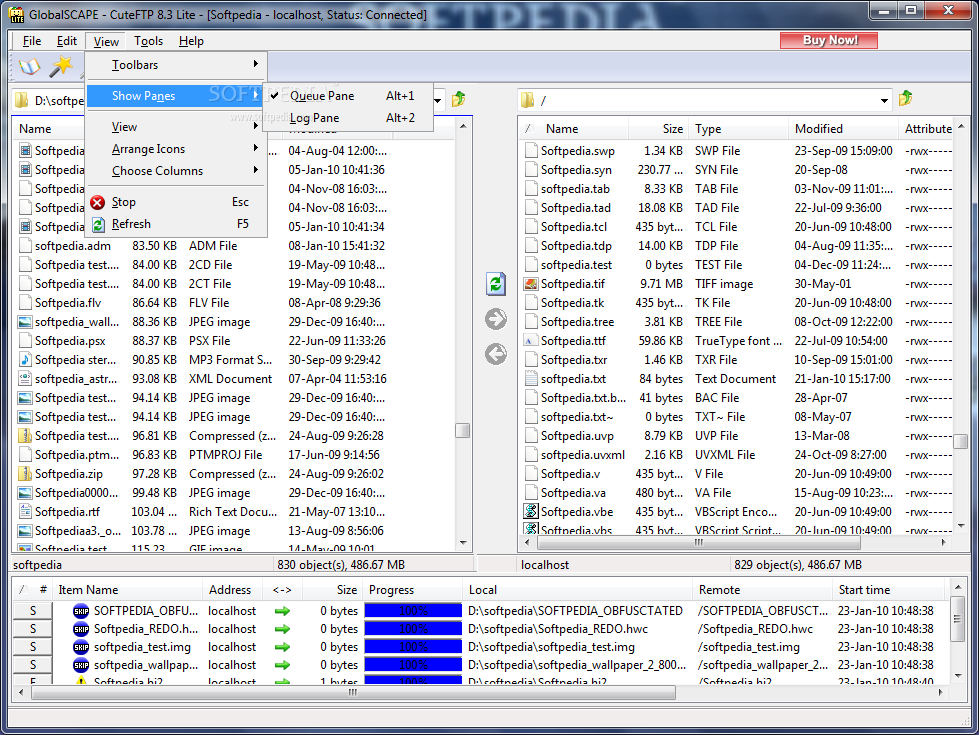This screenshot has width=979, height=735.
Task: Close the open View menu
Action: click(x=106, y=41)
